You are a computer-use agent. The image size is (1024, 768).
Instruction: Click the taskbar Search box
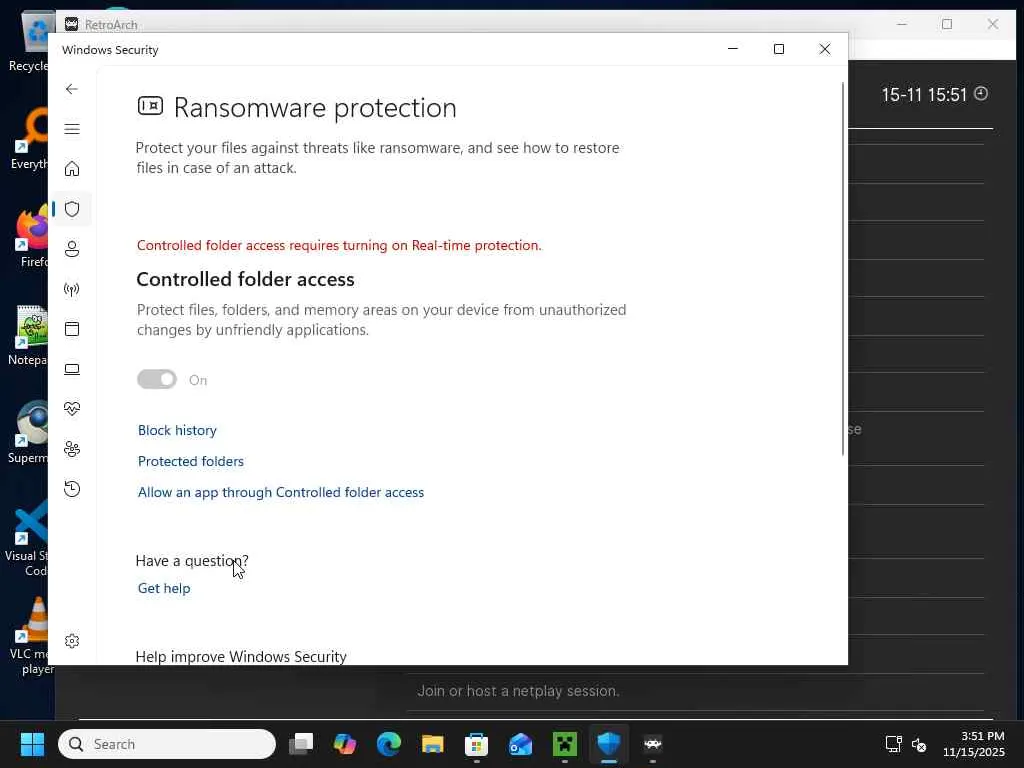[x=167, y=744]
